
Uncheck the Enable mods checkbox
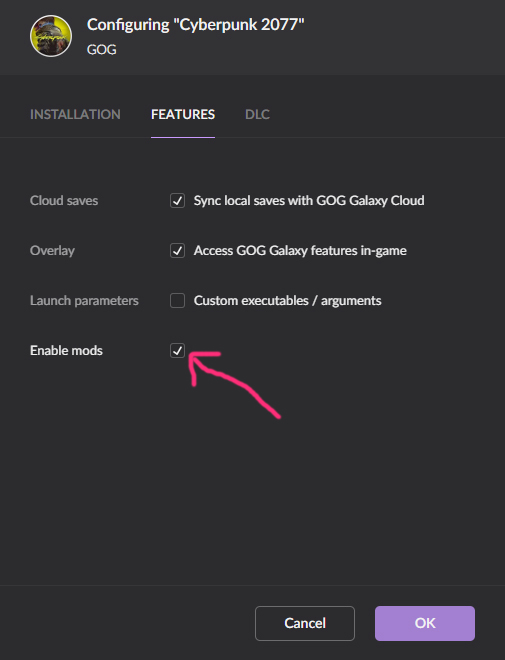pyautogui.click(x=177, y=350)
